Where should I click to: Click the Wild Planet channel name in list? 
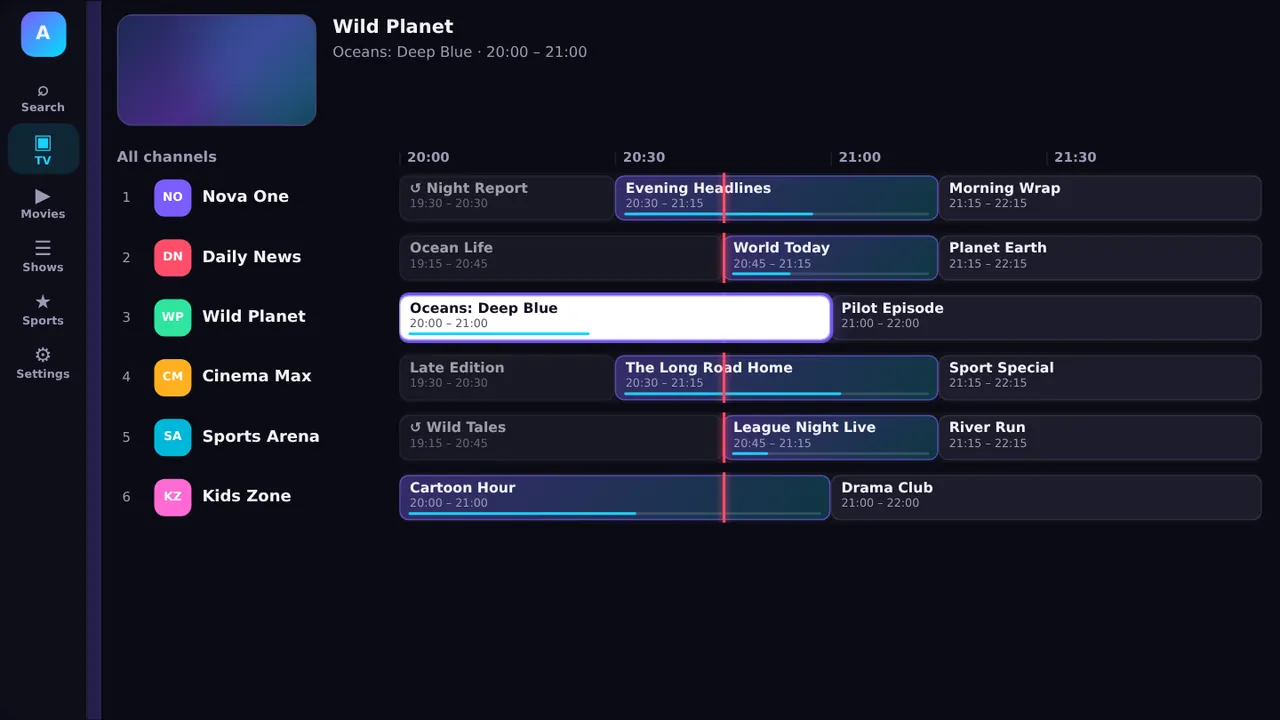pos(254,317)
